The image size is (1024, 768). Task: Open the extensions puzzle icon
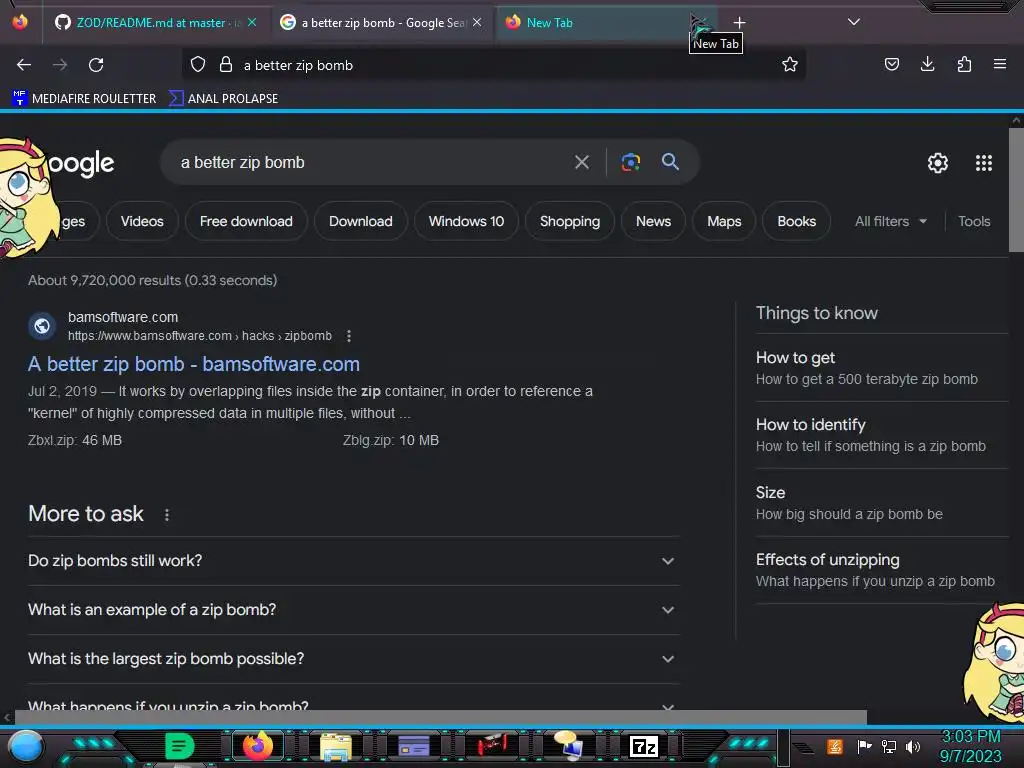[964, 64]
